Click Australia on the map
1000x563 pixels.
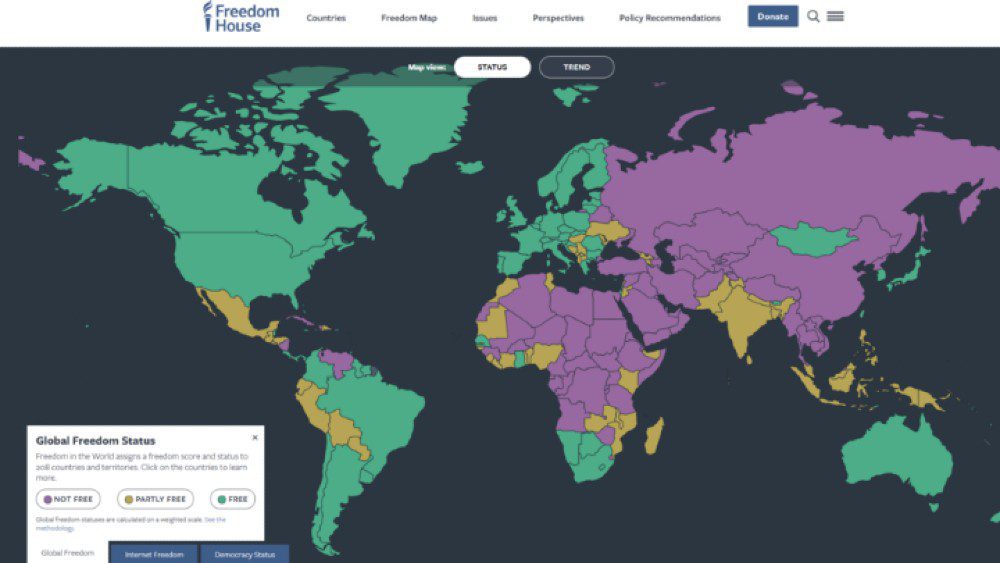(x=895, y=459)
